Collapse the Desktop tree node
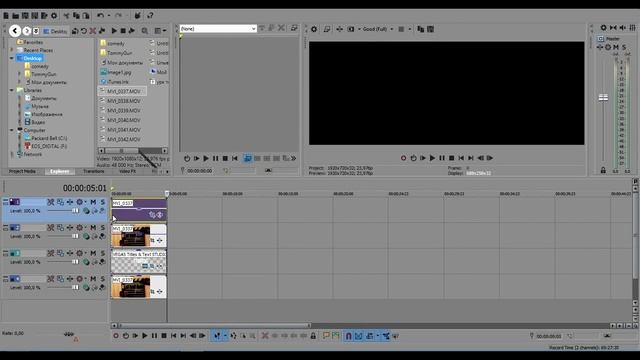640x360 pixels. [x=11, y=58]
